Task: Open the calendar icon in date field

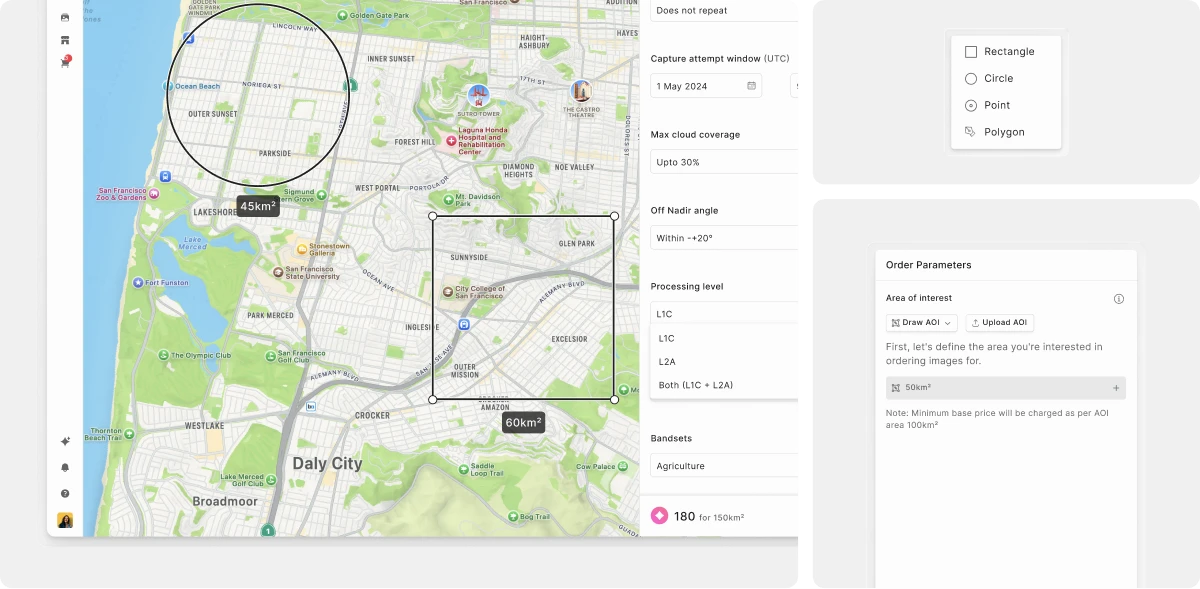Action: click(x=751, y=86)
